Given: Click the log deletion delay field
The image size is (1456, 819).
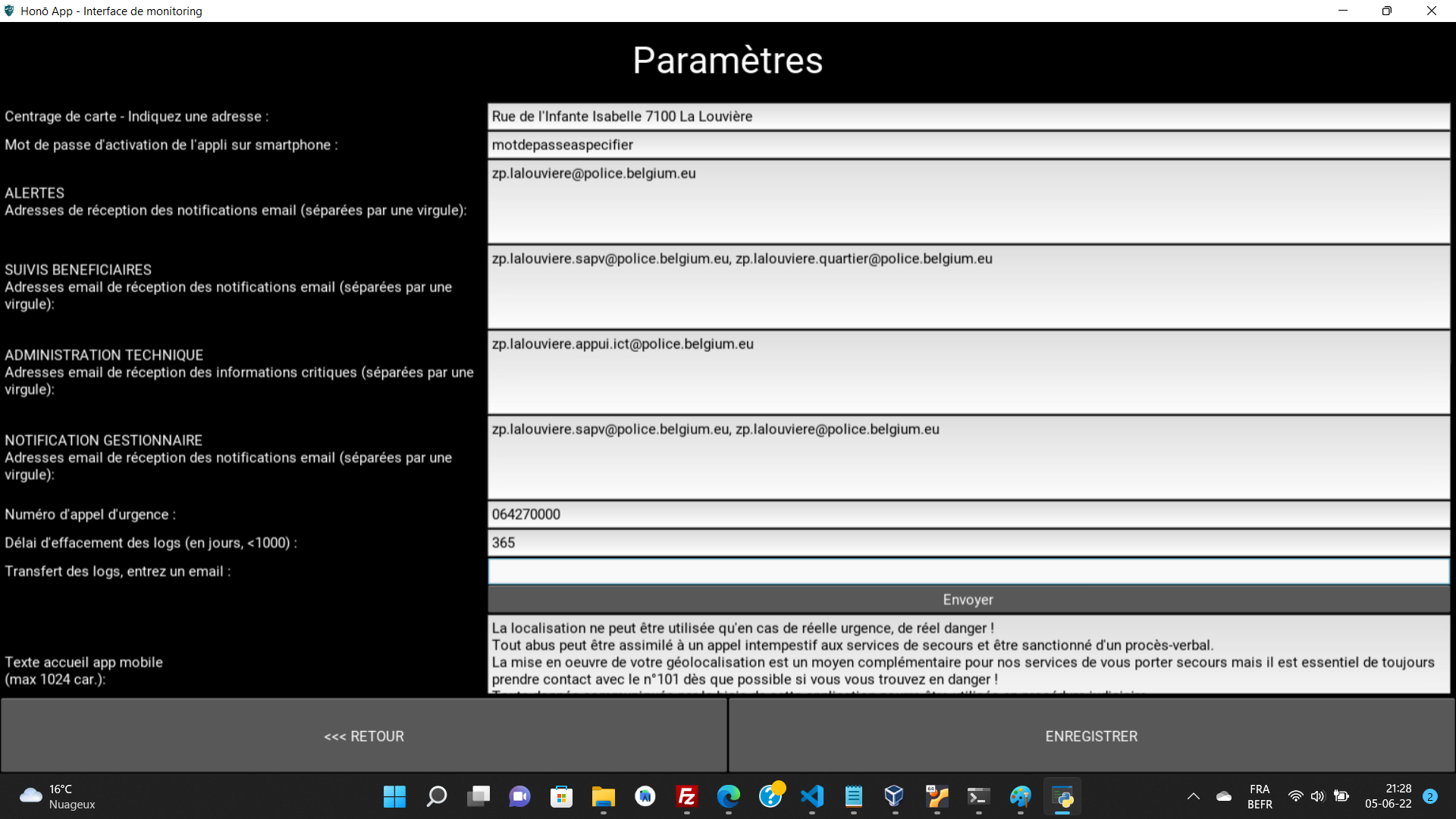Looking at the screenshot, I should pos(968,543).
